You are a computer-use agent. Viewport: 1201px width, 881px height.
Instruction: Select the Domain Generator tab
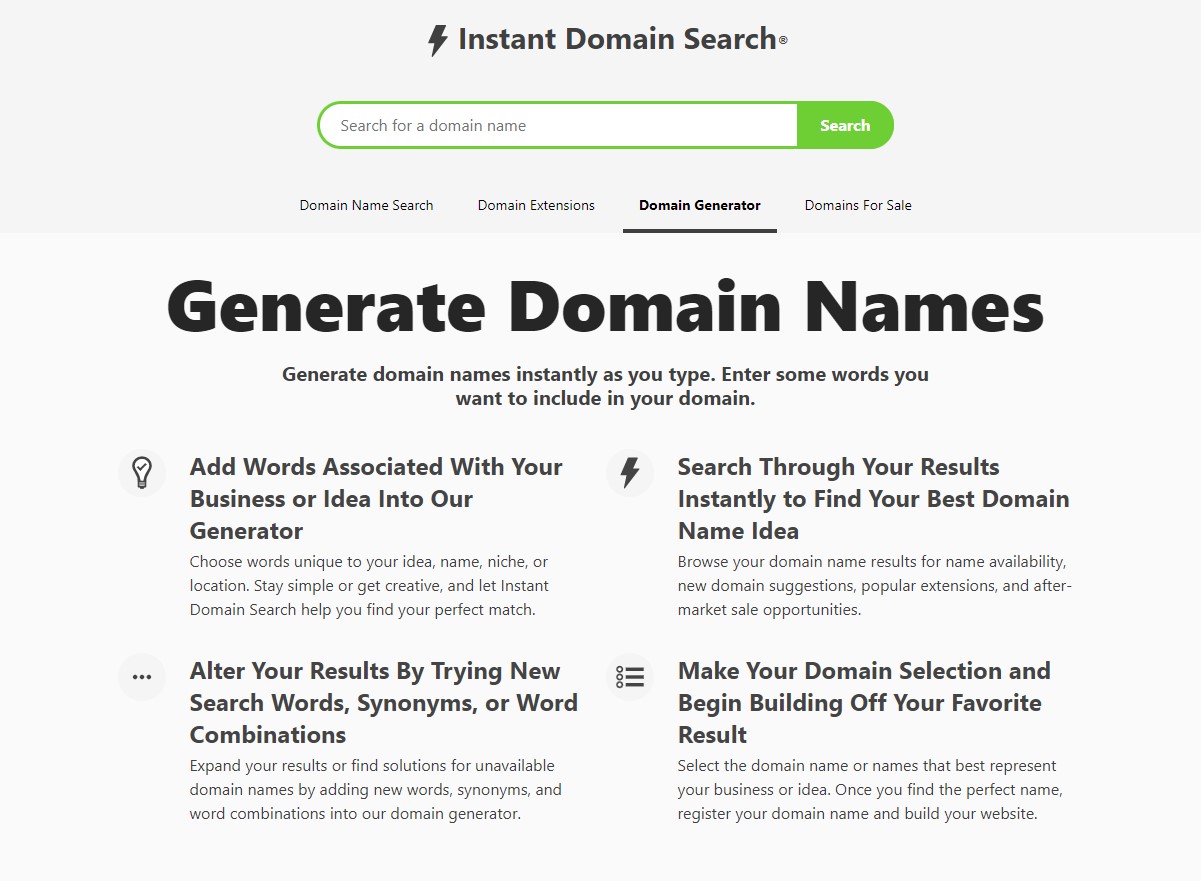tap(699, 205)
